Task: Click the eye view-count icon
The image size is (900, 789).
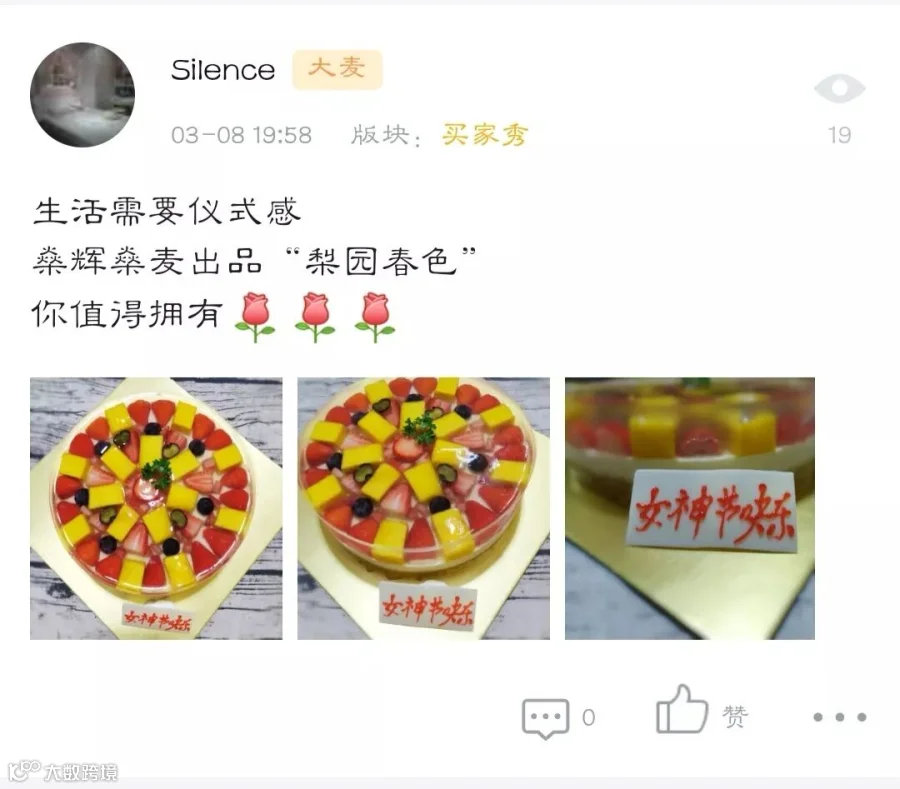Action: 839,88
